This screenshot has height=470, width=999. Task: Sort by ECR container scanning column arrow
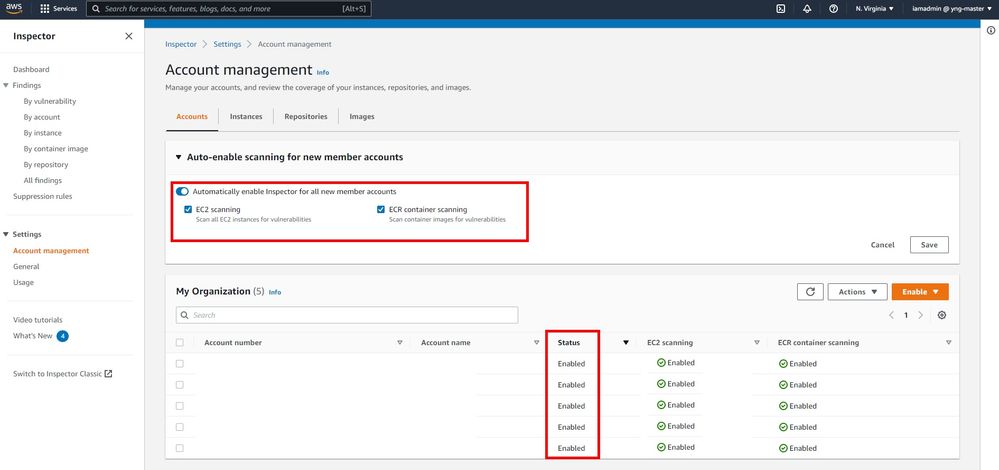(x=949, y=343)
